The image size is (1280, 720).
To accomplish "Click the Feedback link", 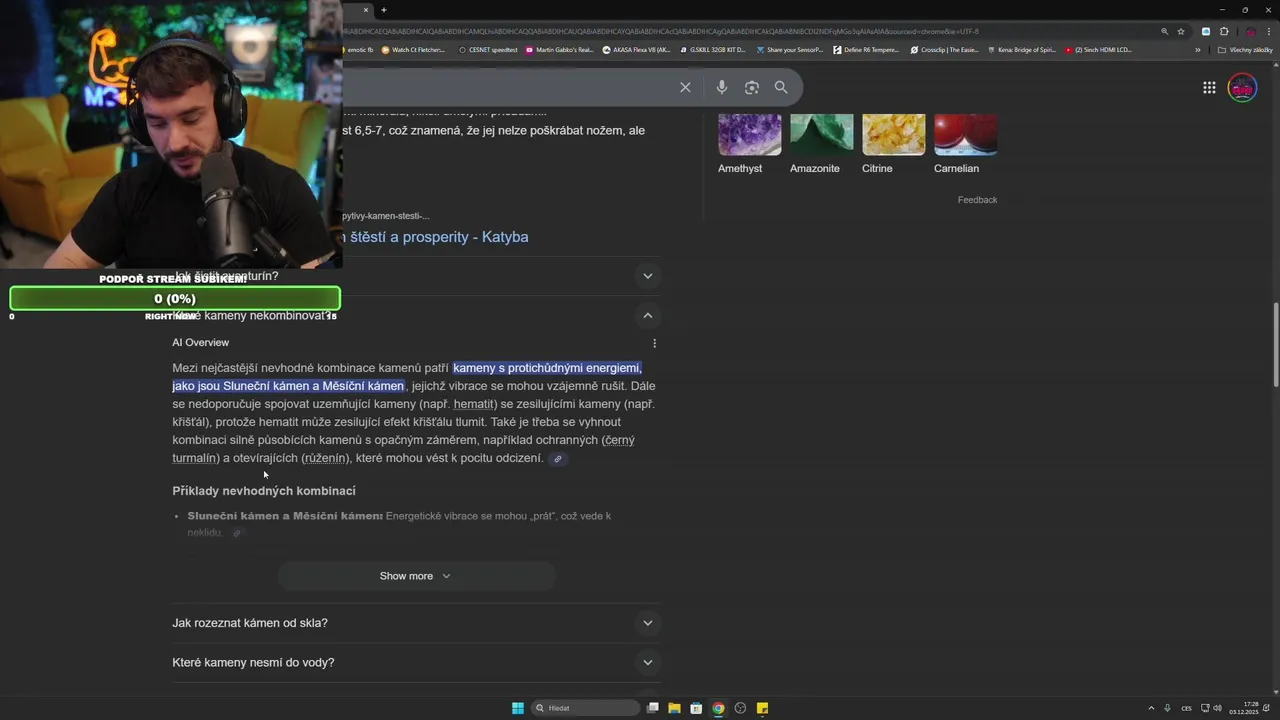I will coord(977,200).
